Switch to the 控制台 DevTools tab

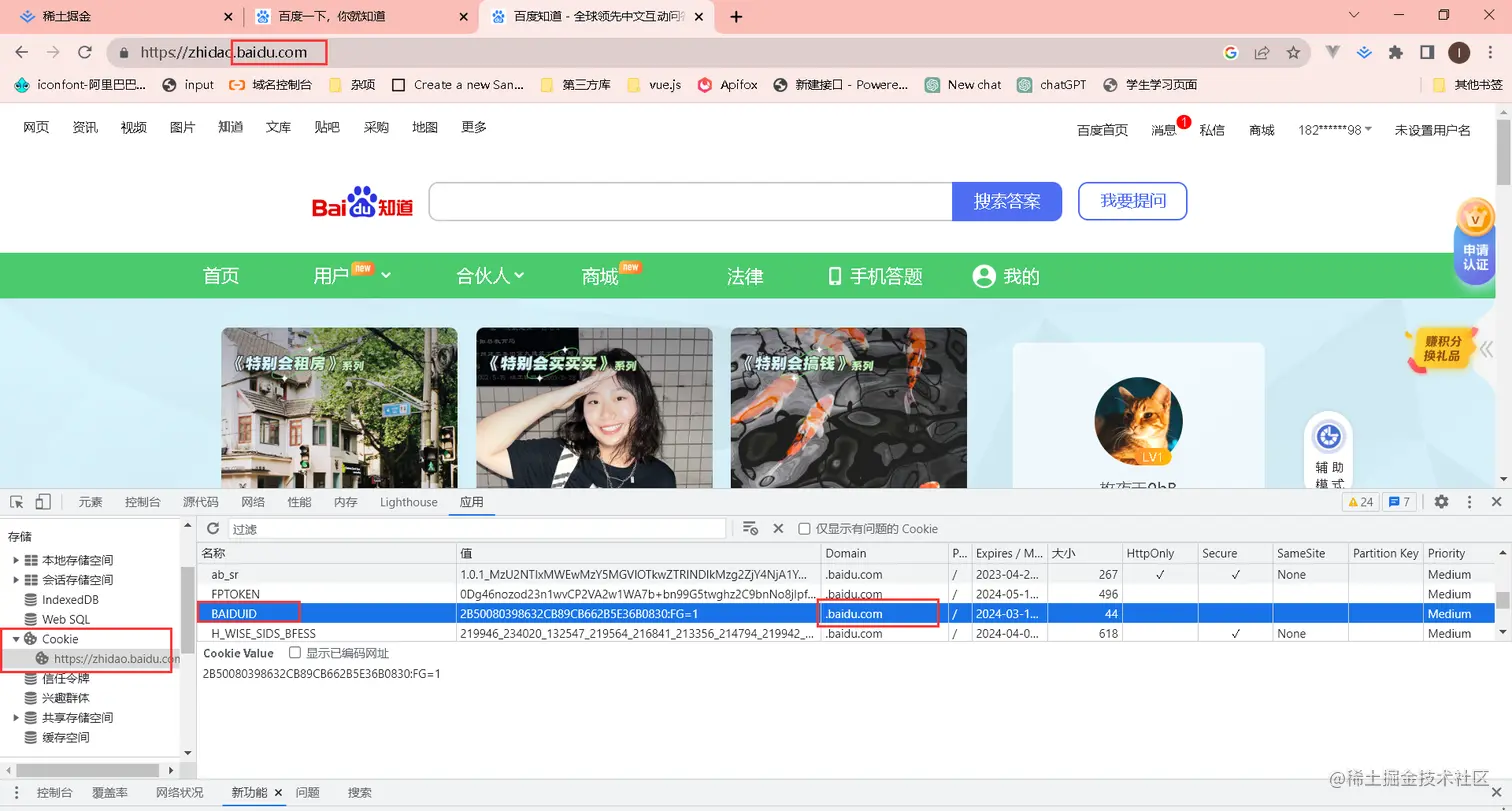pos(143,502)
